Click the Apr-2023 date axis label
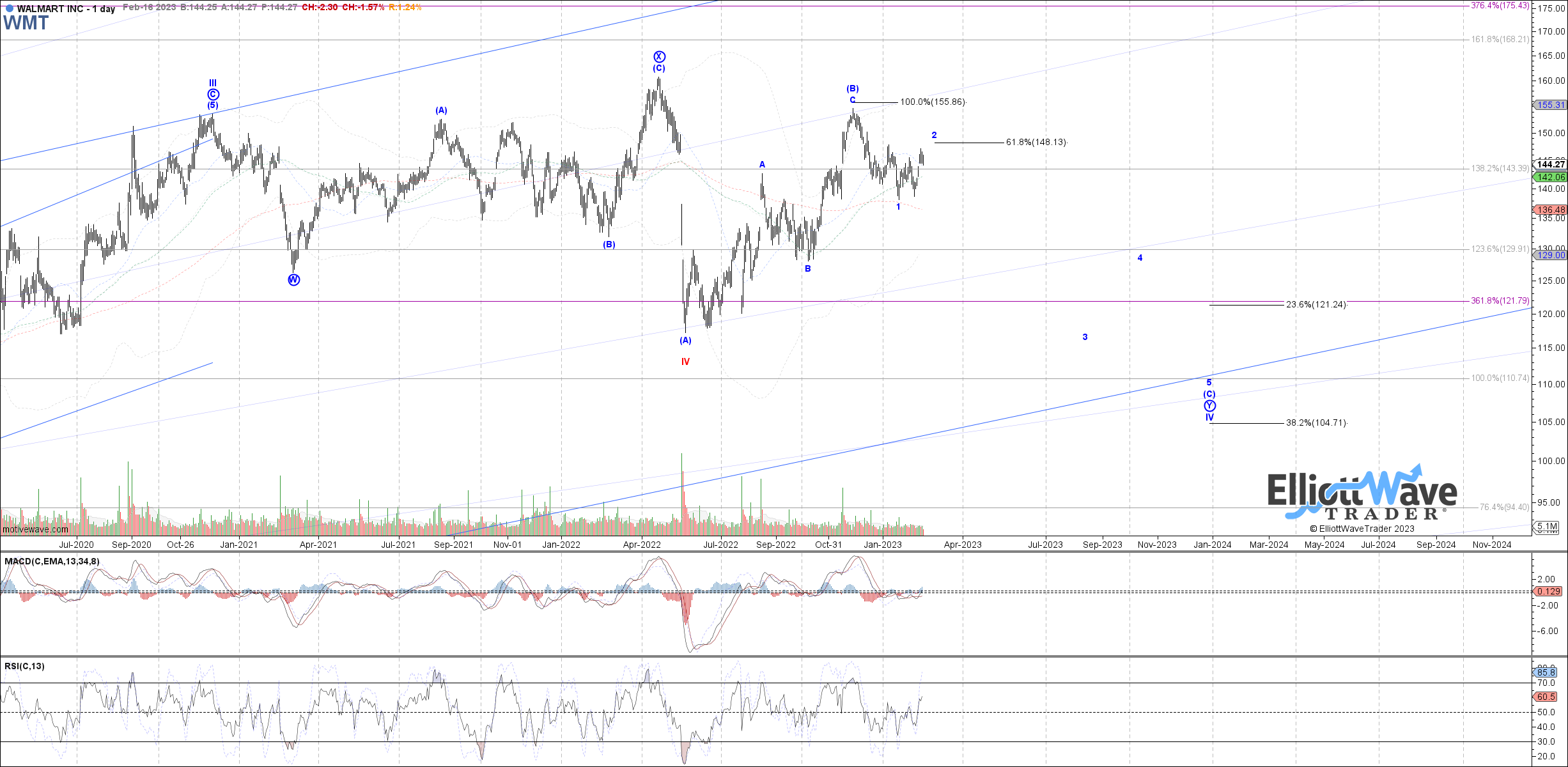Viewport: 1568px width, 767px height. (x=963, y=545)
